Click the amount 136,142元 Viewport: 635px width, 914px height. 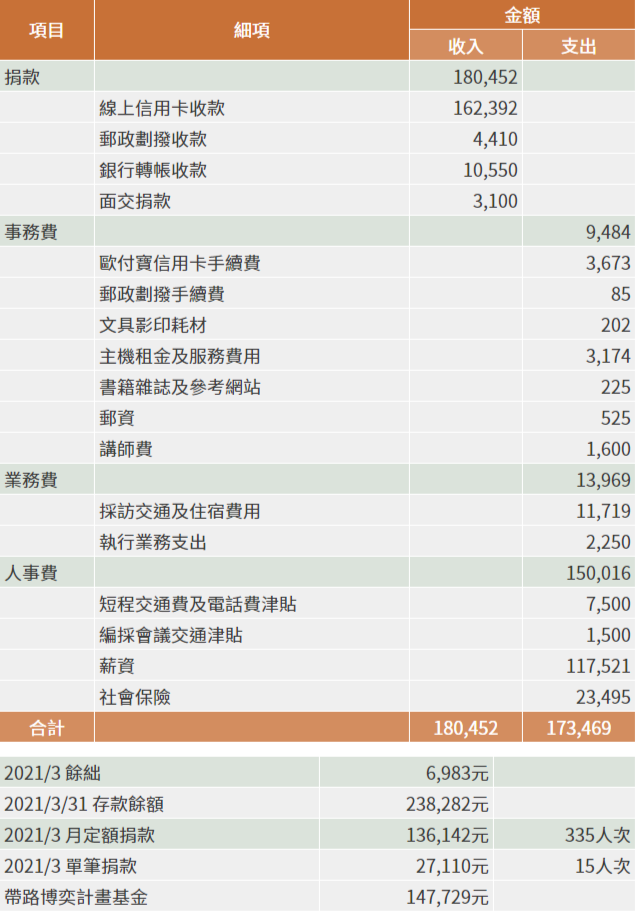pos(447,835)
